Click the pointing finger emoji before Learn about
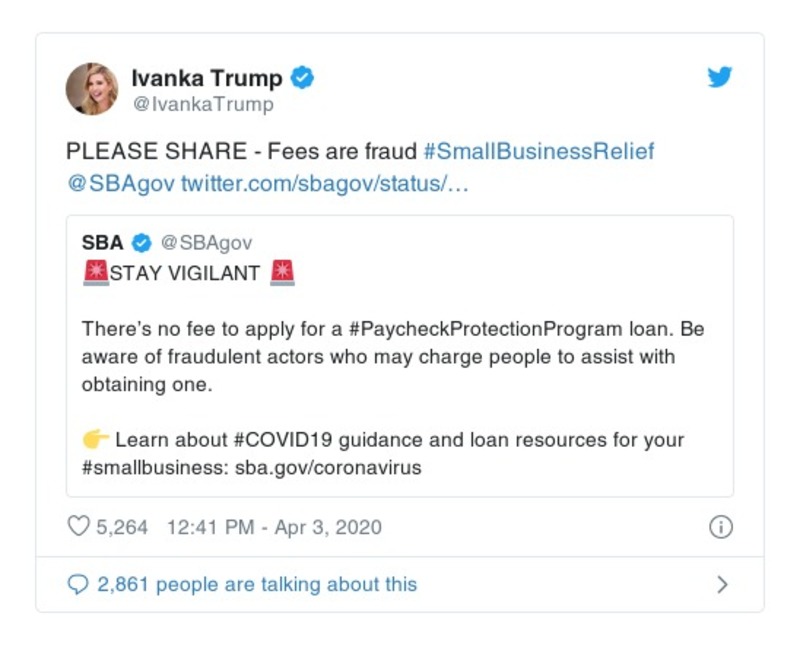The width and height of the screenshot is (800, 648). tap(96, 439)
